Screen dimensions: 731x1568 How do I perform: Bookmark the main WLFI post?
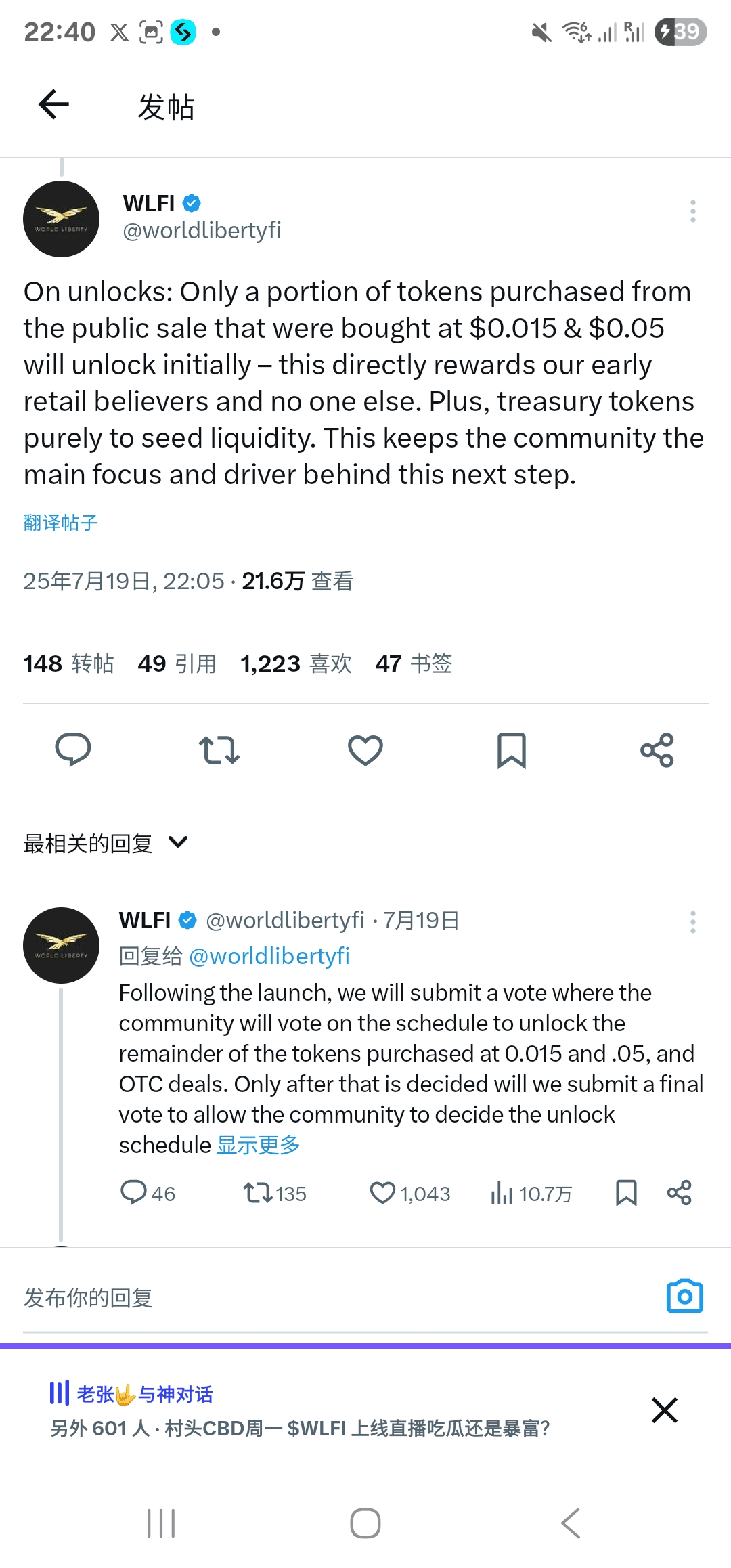[512, 750]
